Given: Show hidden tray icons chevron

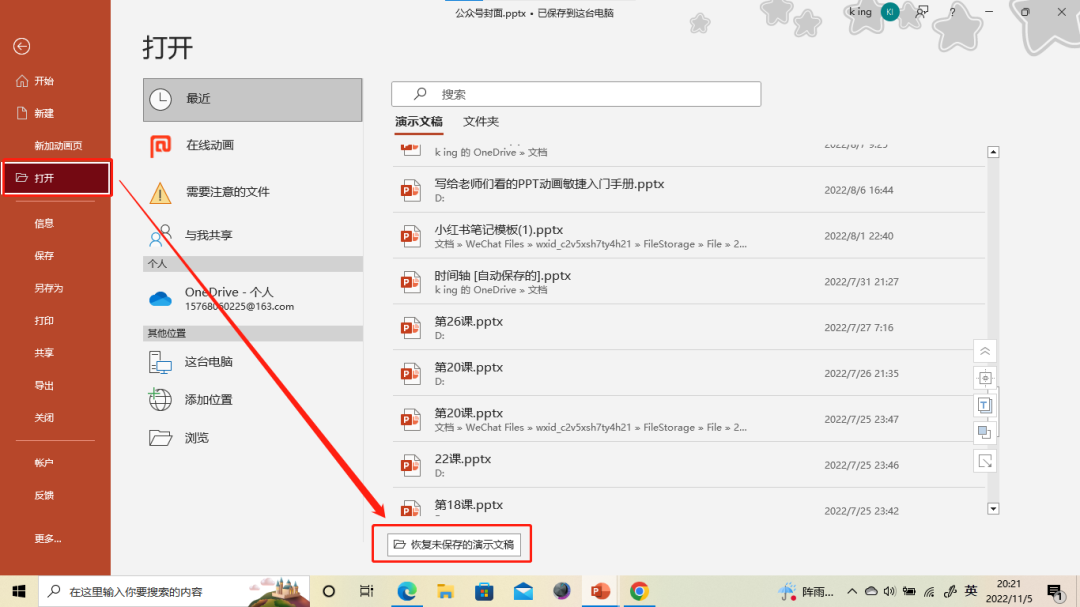Looking at the screenshot, I should [852, 591].
